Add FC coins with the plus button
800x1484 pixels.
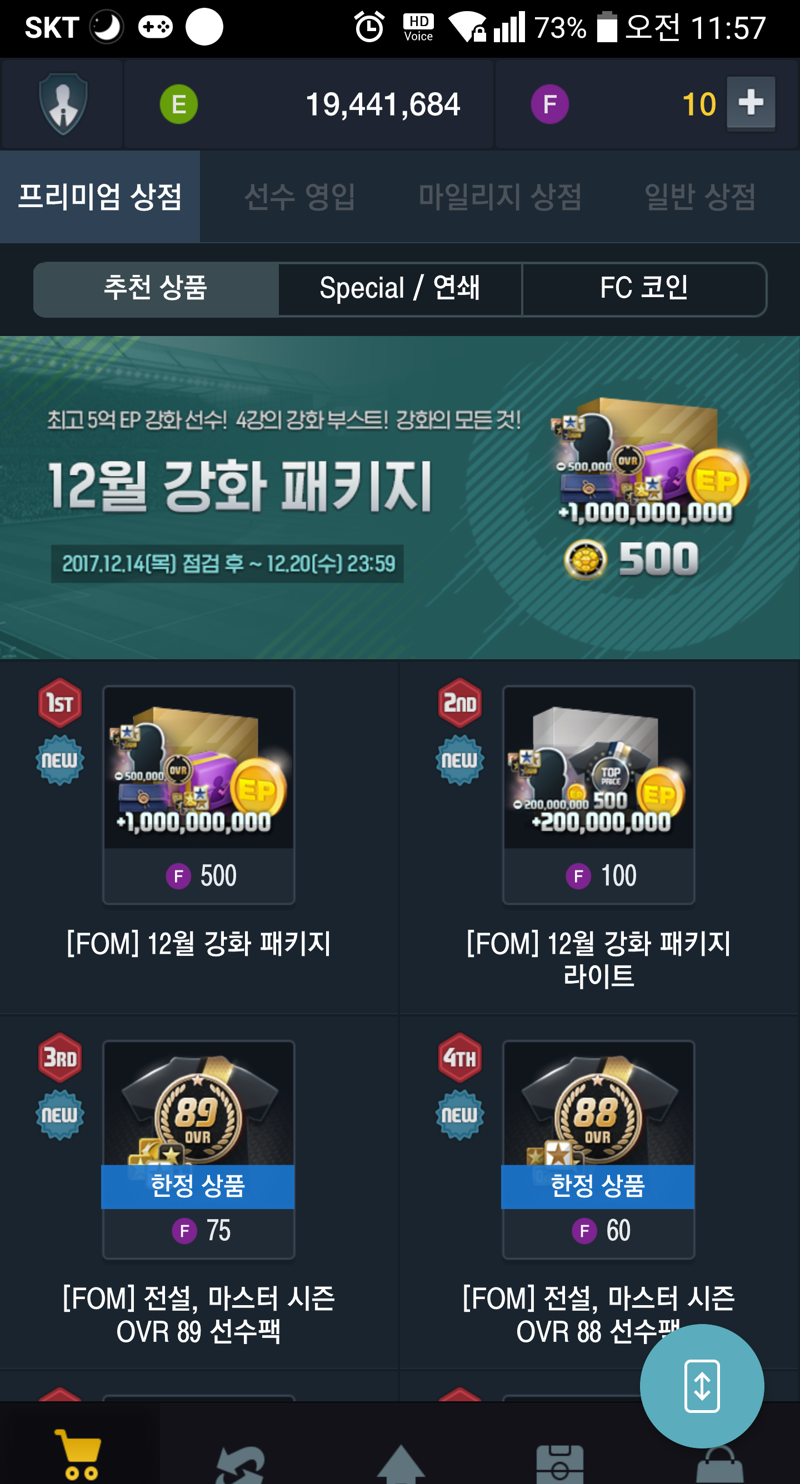[751, 103]
